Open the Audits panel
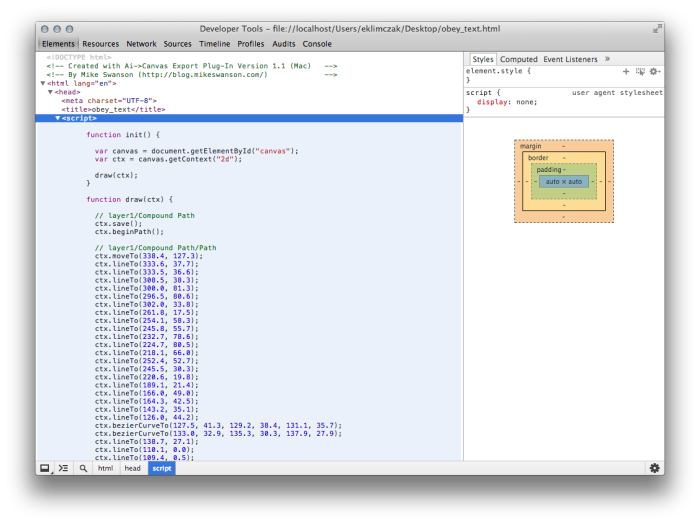Screen dimensions: 700x524 click(x=283, y=44)
